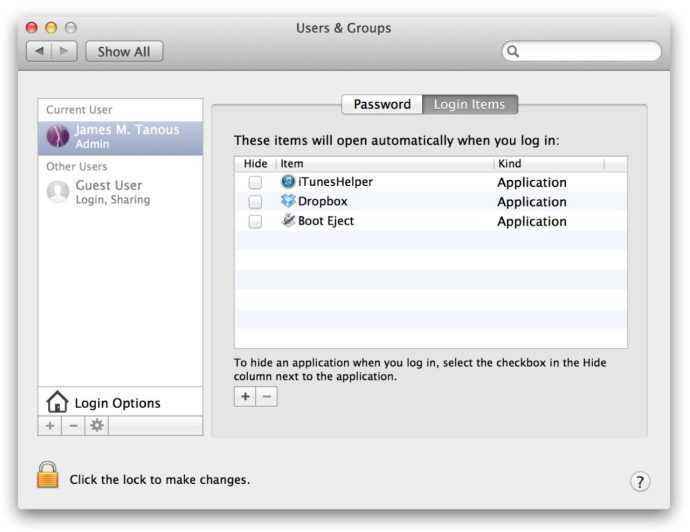Select the Guest User avatar icon
Screen dimensions: 690x532
point(58,191)
